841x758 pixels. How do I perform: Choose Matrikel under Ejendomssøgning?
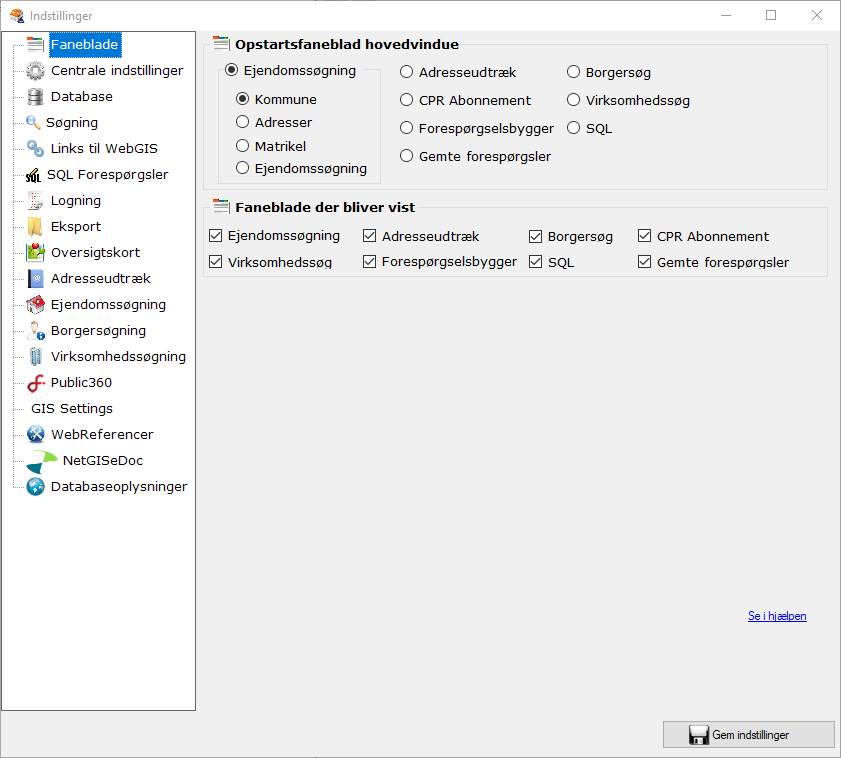coord(244,145)
